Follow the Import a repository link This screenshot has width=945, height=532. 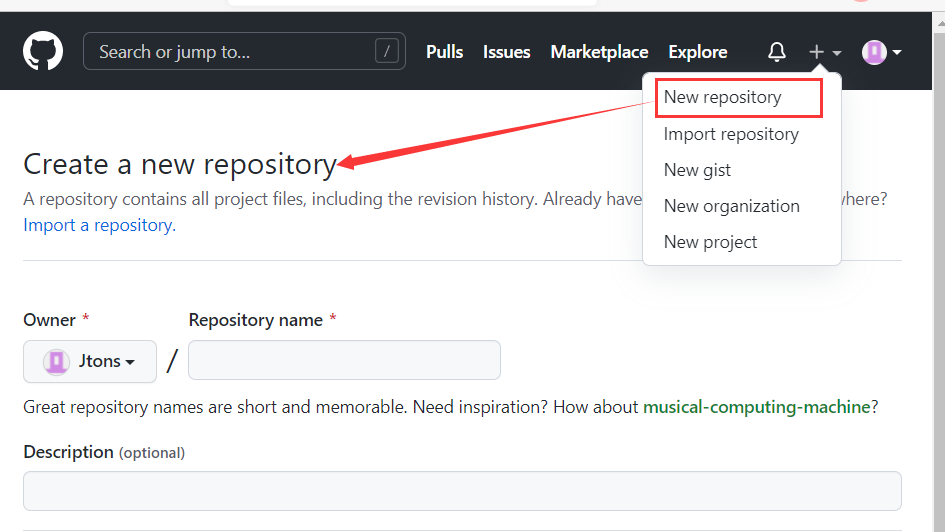point(99,225)
